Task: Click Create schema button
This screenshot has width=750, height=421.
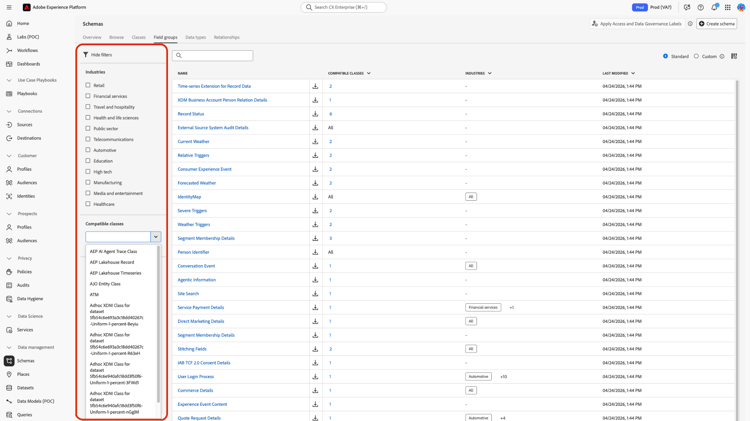Action: (x=717, y=23)
